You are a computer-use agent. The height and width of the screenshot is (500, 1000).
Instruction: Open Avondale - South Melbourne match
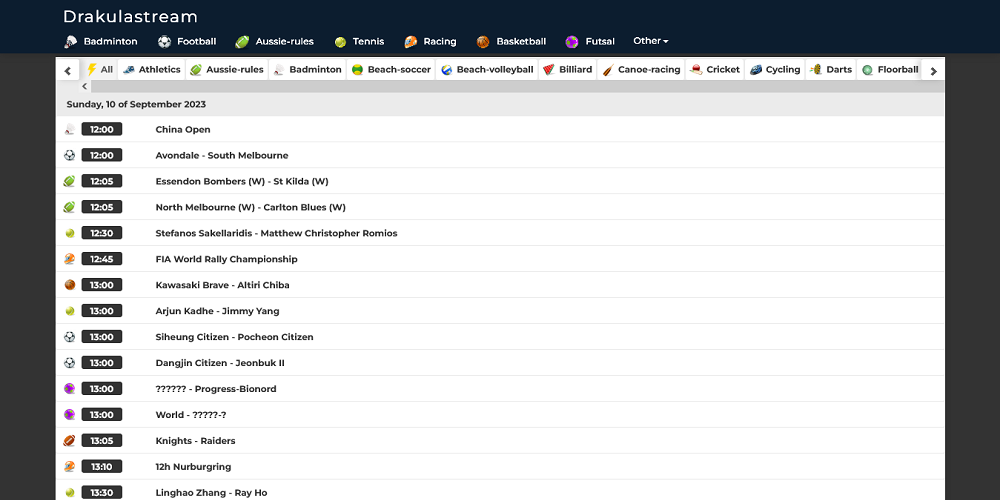click(x=222, y=156)
